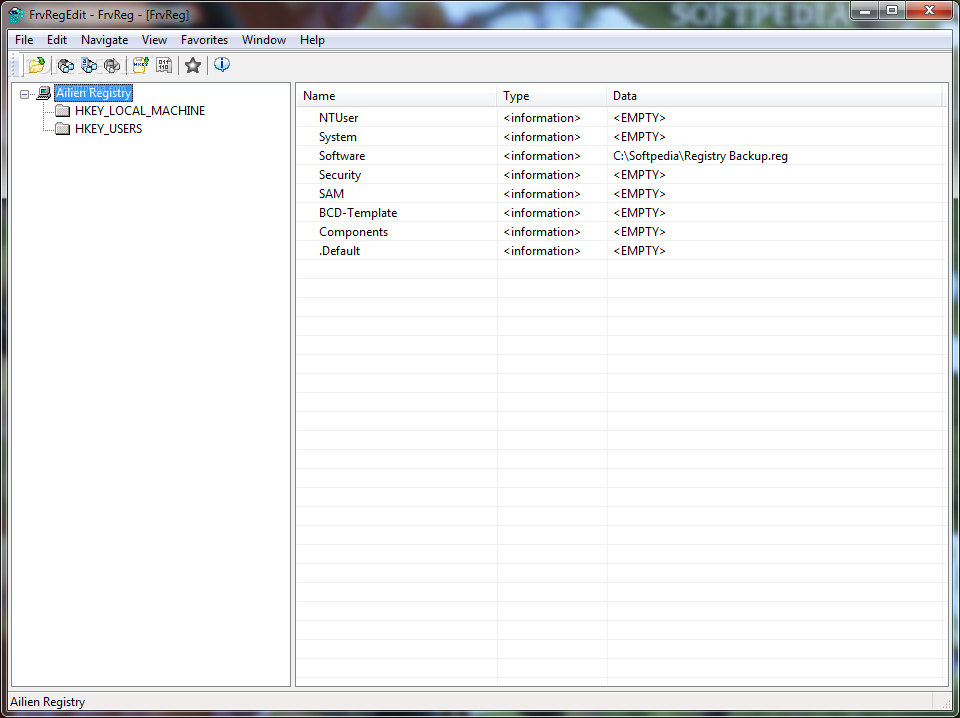Select the System row

click(x=620, y=136)
